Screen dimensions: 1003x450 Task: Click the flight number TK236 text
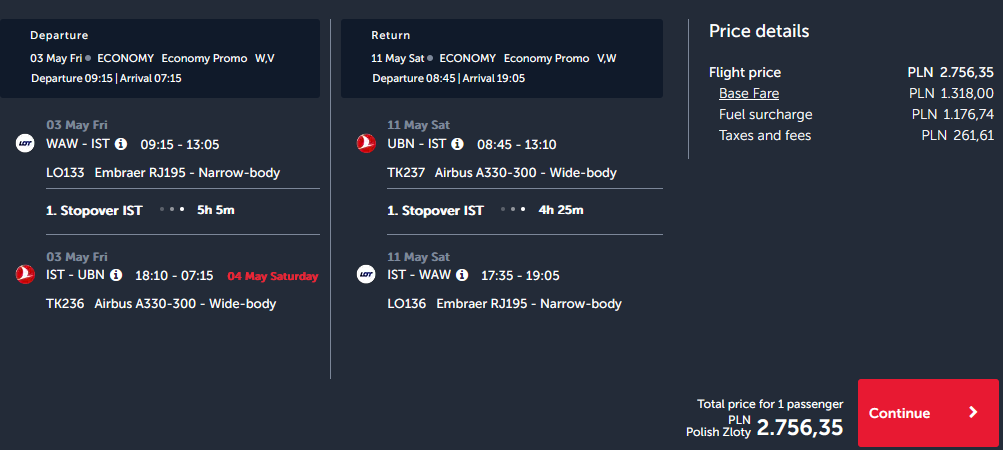point(65,303)
